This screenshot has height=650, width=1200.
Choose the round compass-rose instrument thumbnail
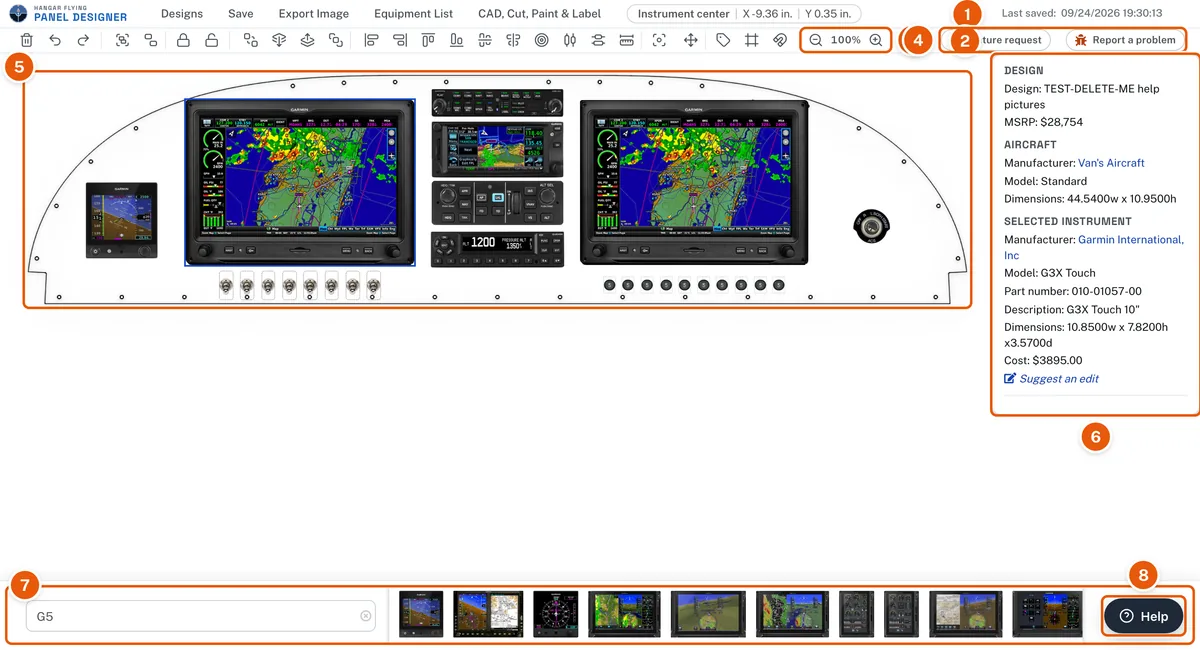[x=555, y=614]
